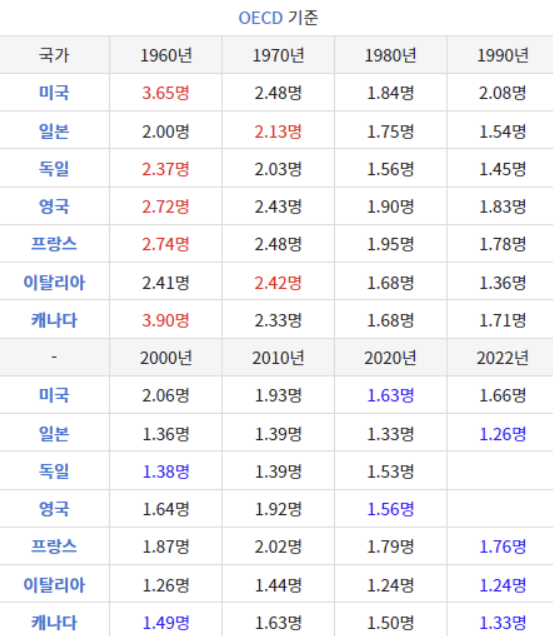The image size is (553, 636).
Task: Select the 2.48명 value in 미국's 1970년 cell
Action: coord(278,93)
